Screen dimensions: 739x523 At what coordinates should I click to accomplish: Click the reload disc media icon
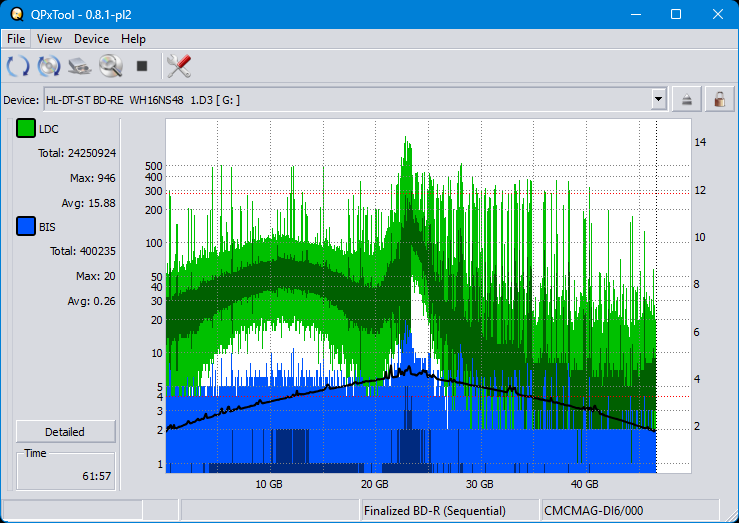point(49,67)
